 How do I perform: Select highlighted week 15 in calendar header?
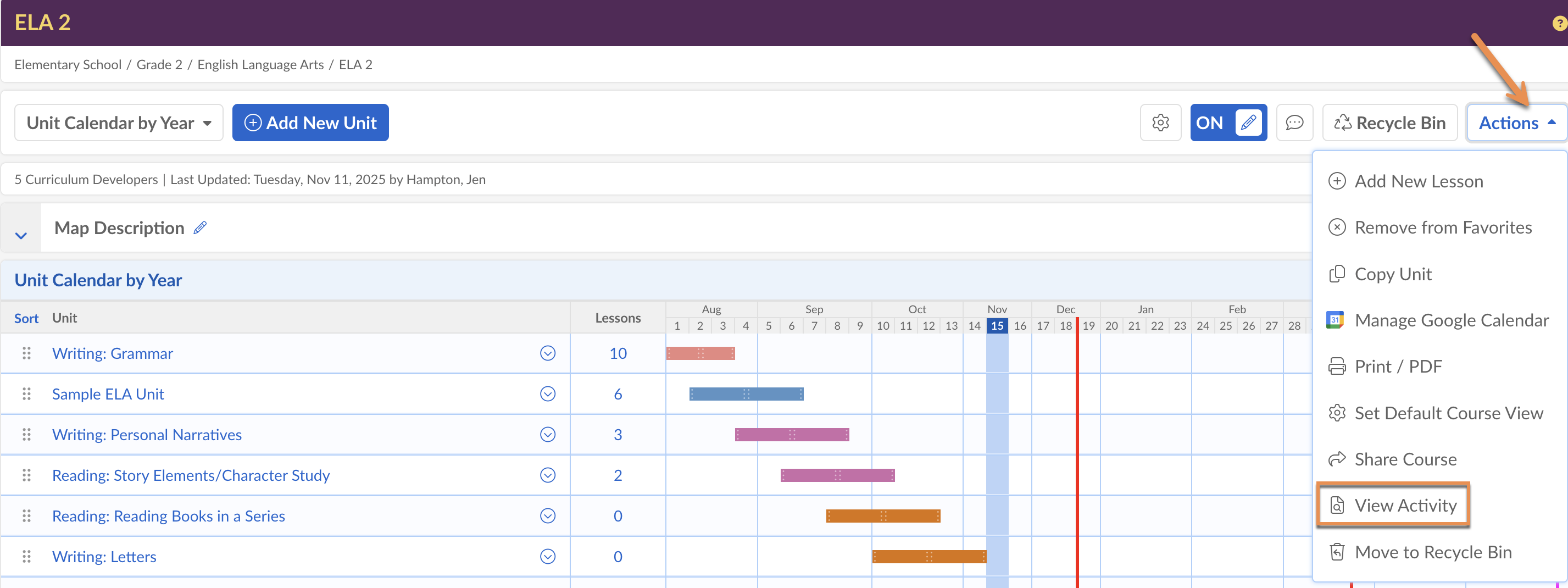997,326
